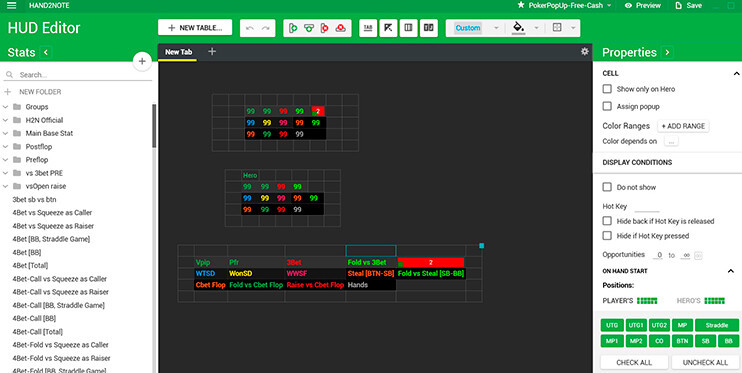Click the Color depends on ellipsis button

tap(671, 141)
